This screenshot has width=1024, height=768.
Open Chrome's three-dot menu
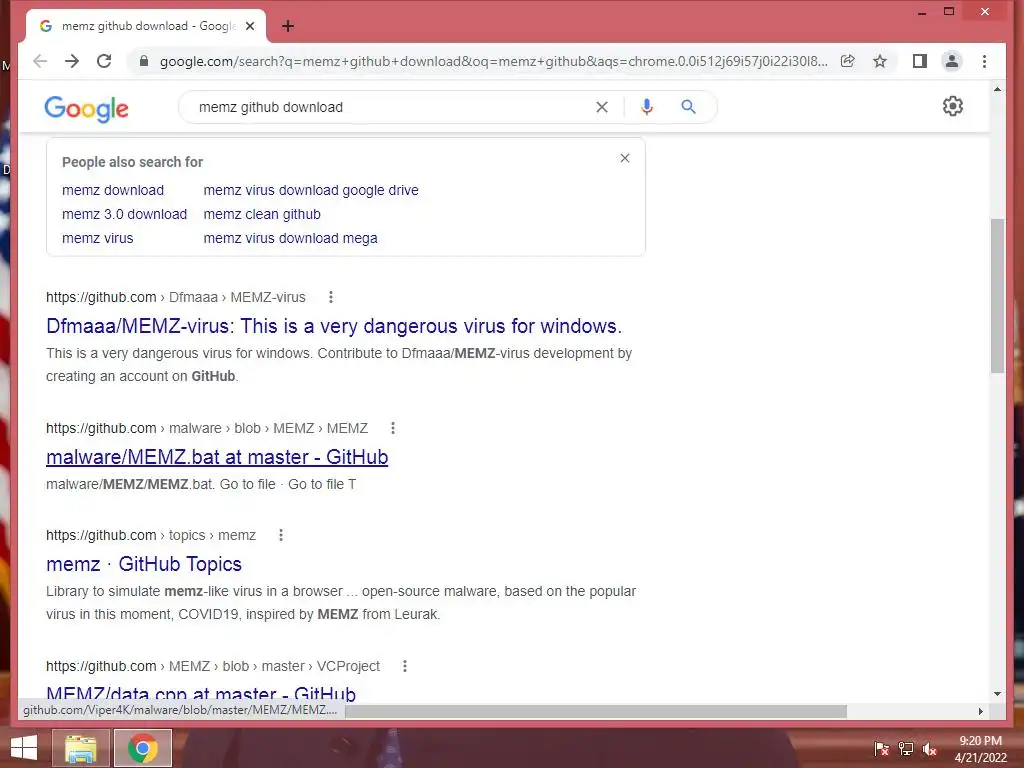(x=984, y=61)
